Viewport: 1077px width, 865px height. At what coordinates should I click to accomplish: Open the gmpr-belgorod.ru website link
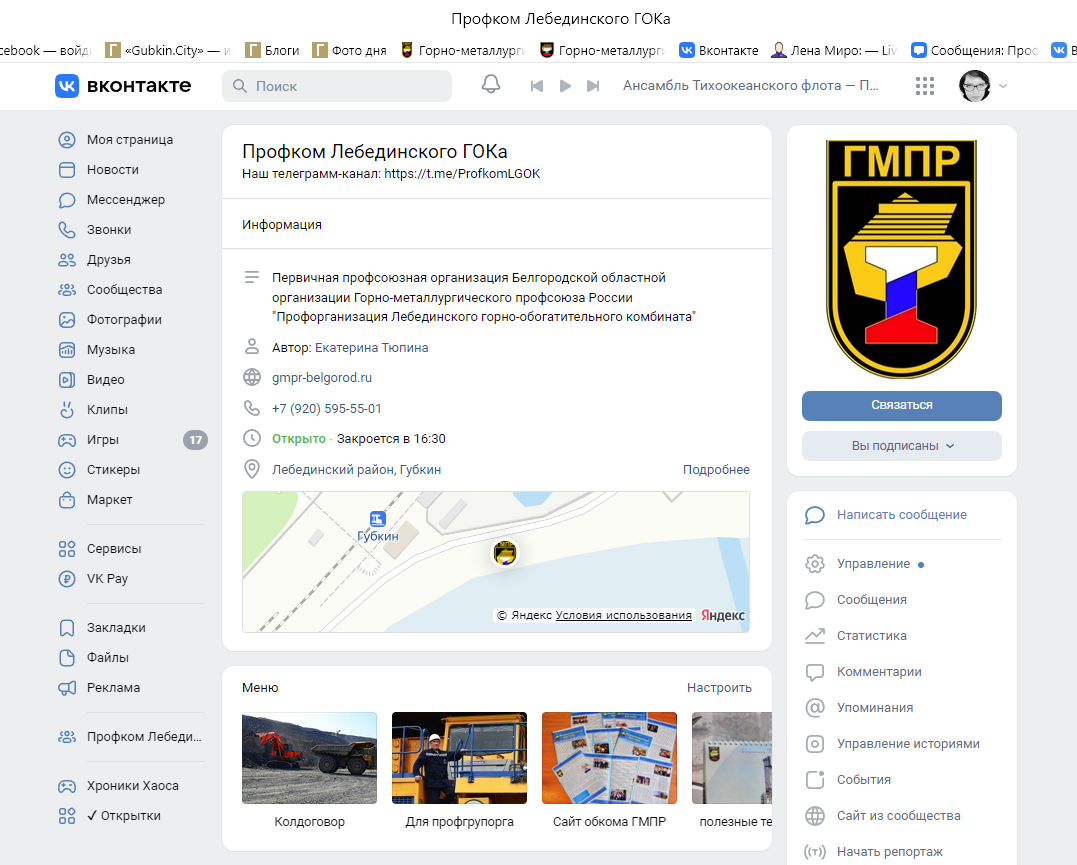click(321, 378)
